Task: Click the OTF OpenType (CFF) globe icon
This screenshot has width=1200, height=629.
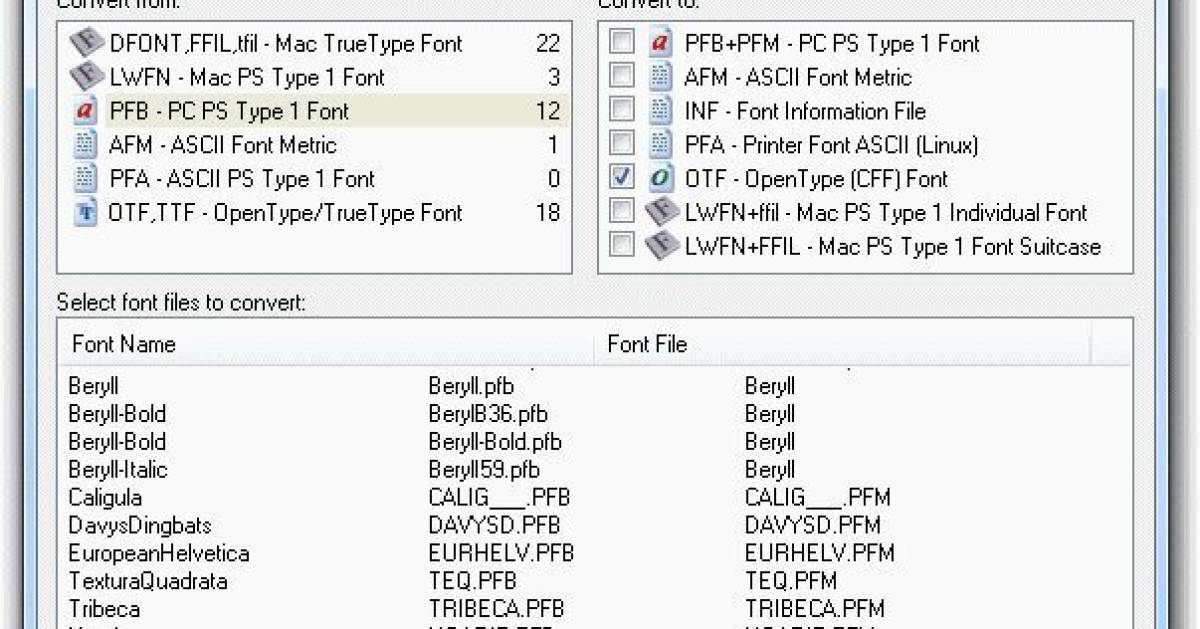Action: pos(660,176)
